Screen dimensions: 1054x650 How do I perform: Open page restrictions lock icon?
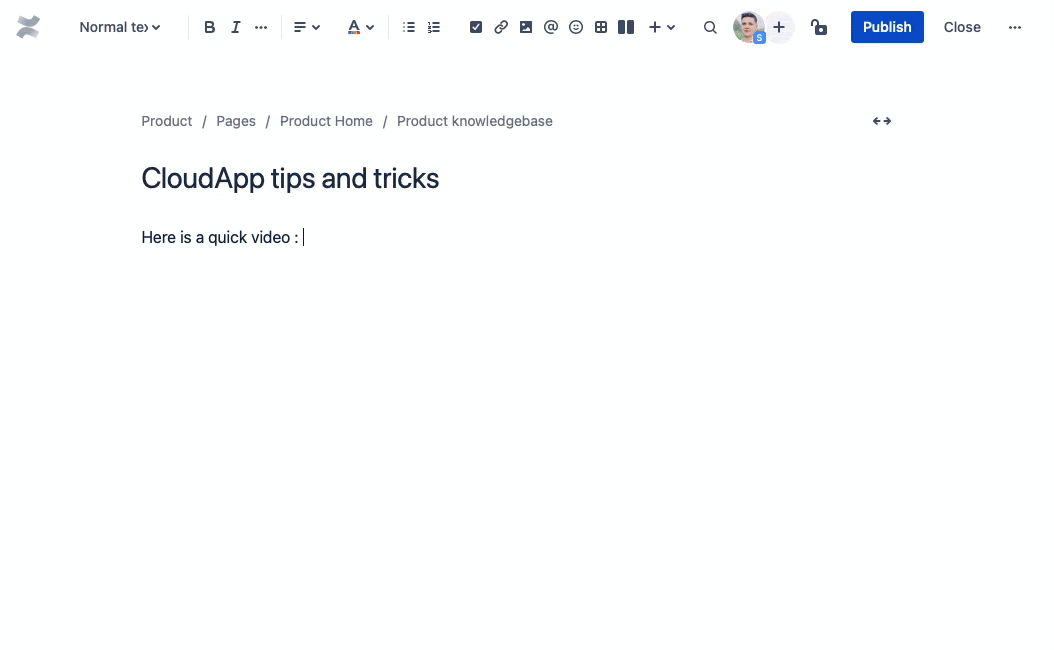coord(818,28)
